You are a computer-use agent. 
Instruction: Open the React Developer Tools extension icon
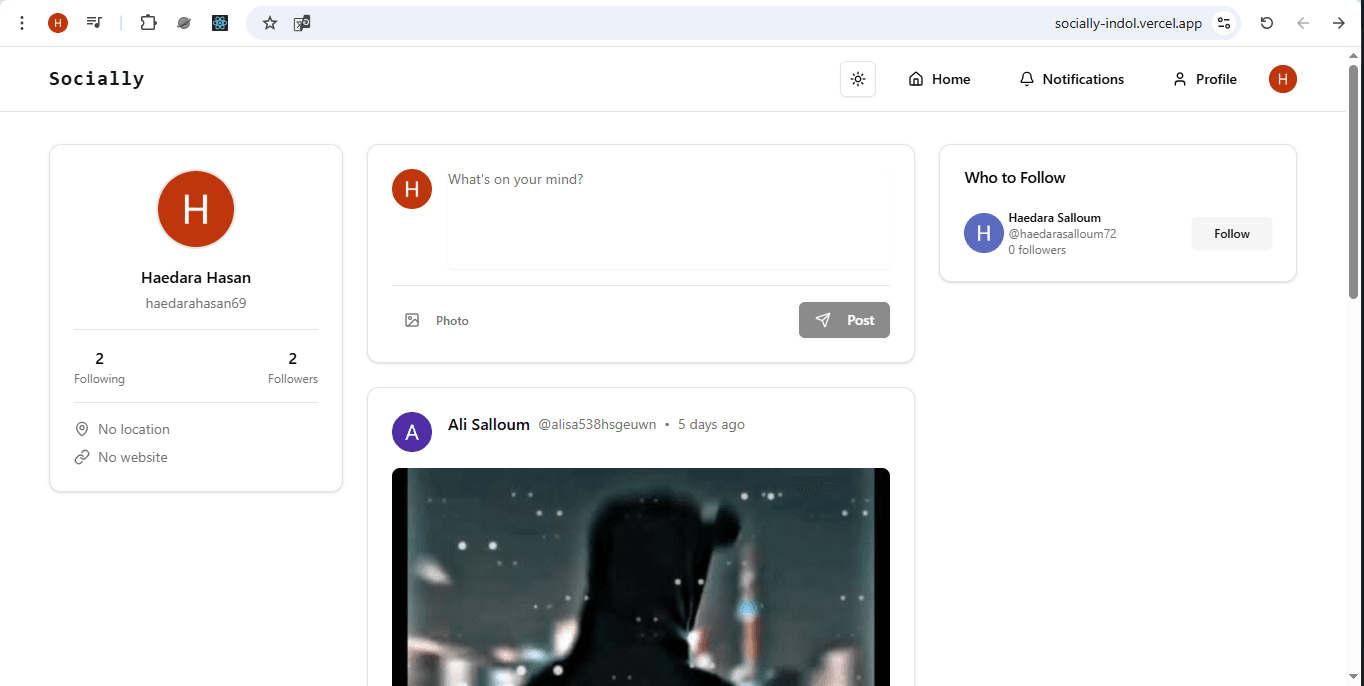220,23
